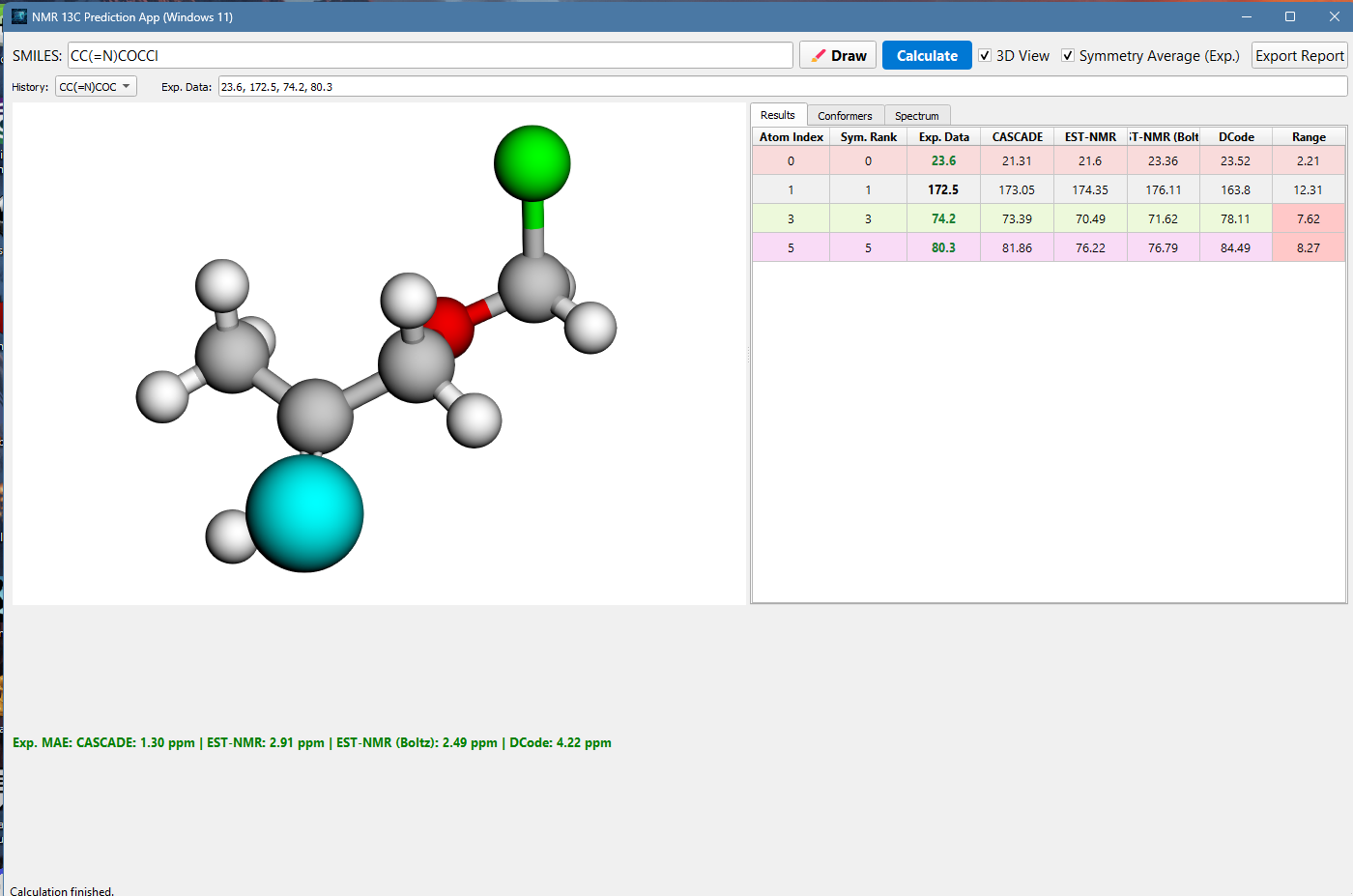Click Range value 12.31 cell
1353x896 pixels.
point(1309,190)
